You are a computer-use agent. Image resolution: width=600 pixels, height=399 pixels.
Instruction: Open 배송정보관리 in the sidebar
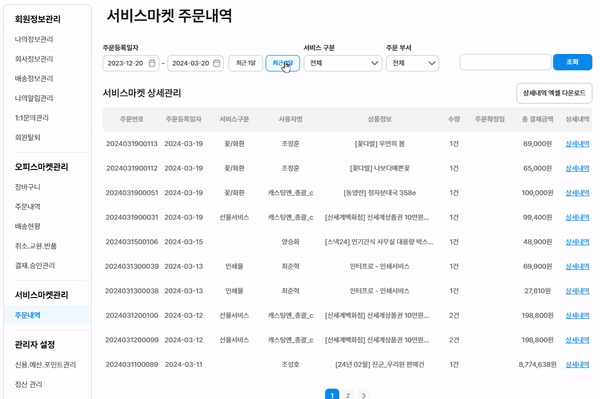34,78
